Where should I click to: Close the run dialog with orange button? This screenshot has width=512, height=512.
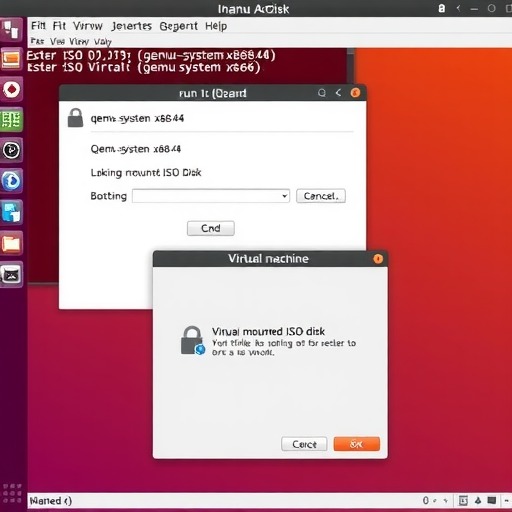pyautogui.click(x=355, y=93)
